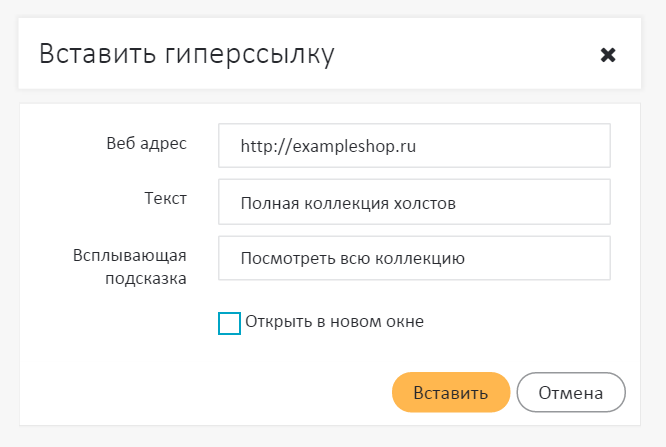Place cursor after 'http://exampleshop.ru' text
Image resolution: width=666 pixels, height=447 pixels.
(418, 146)
